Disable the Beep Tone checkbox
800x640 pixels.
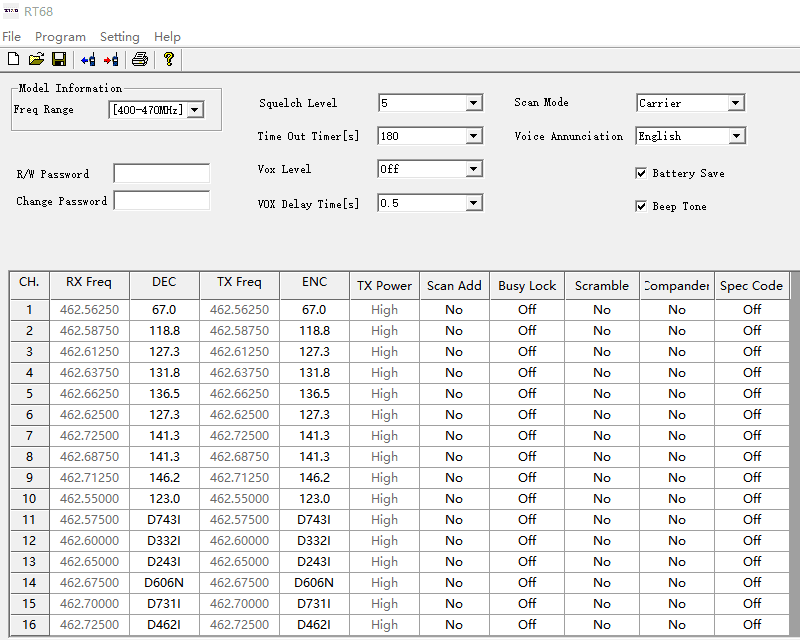tap(641, 206)
